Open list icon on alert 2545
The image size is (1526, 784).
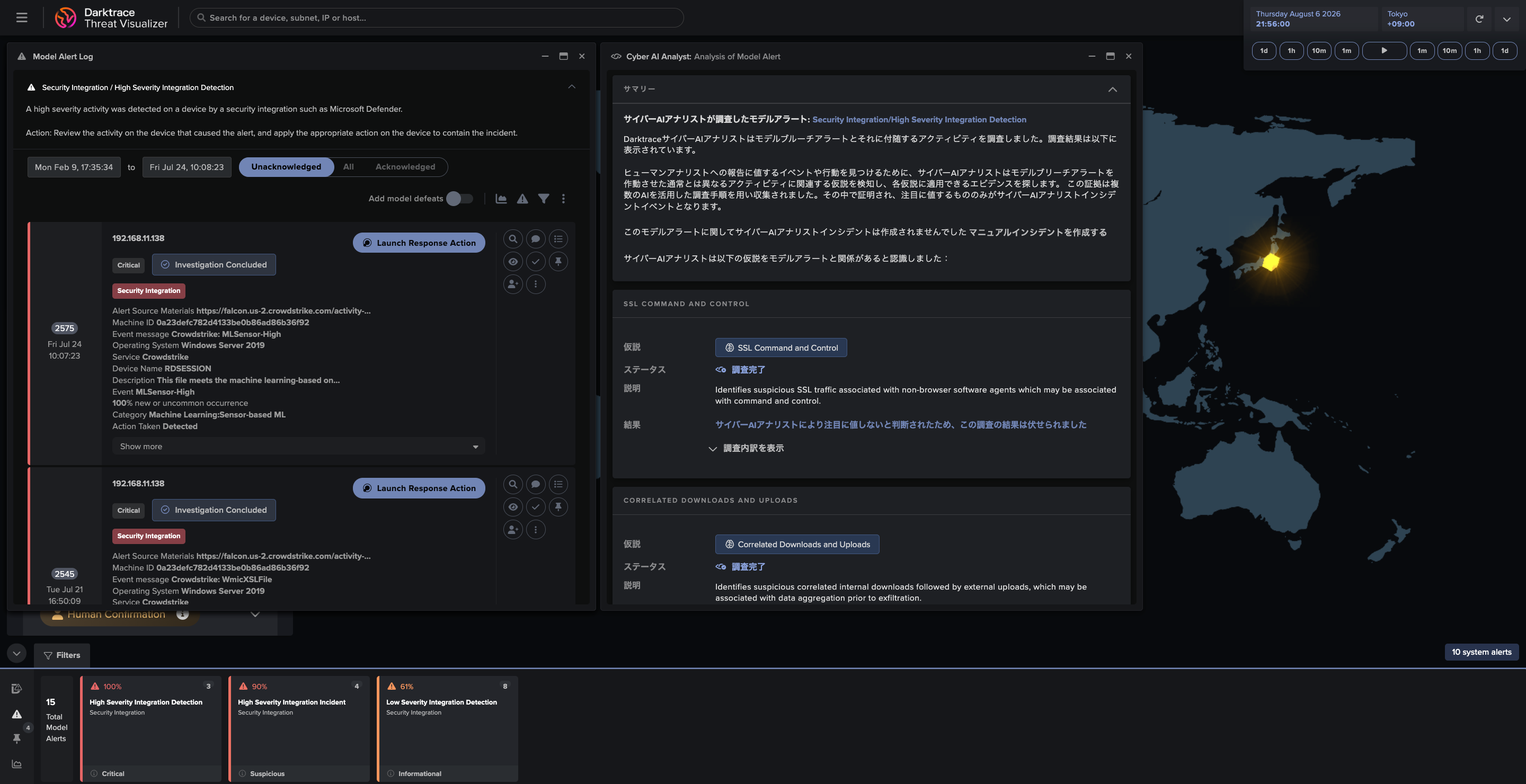[x=558, y=484]
